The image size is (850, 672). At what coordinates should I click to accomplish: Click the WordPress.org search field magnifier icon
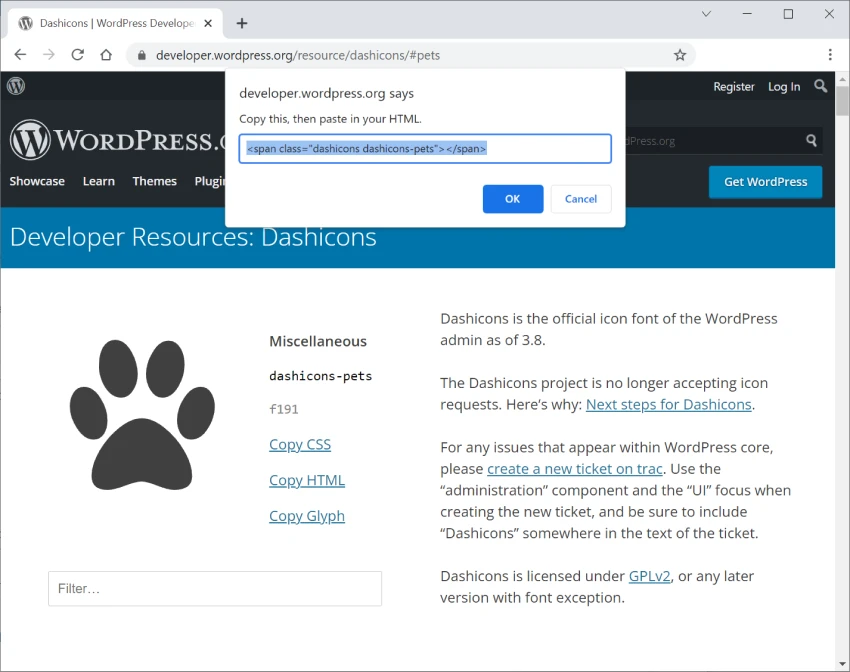coord(811,141)
